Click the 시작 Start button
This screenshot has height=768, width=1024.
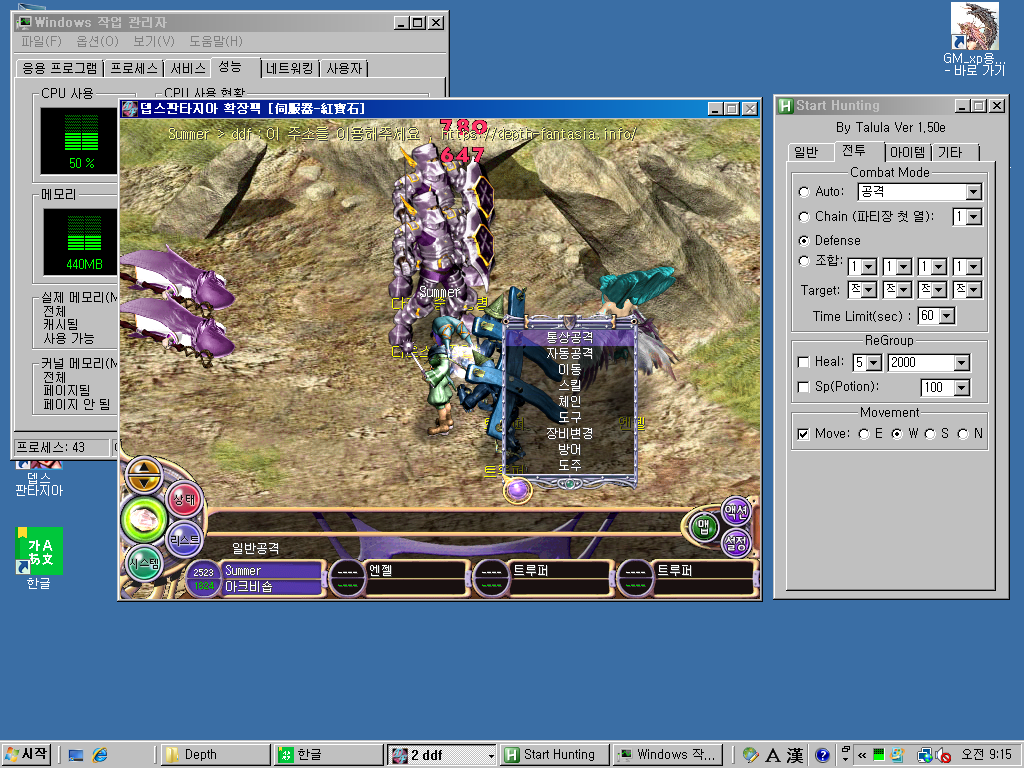(x=26, y=755)
